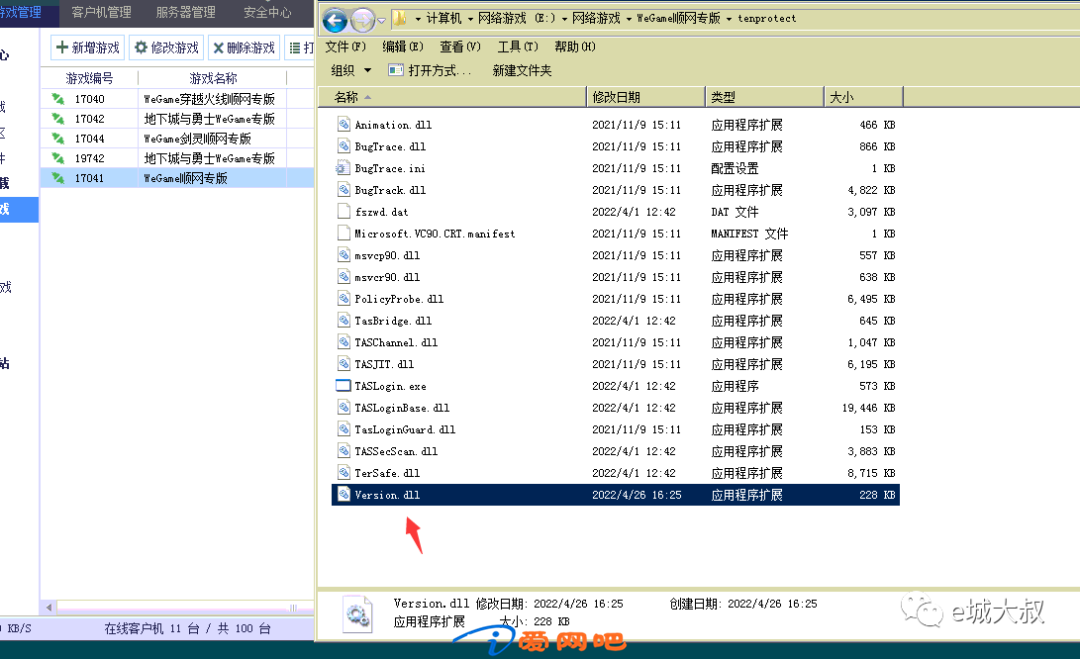This screenshot has height=659, width=1080.
Task: Open the navigation history dropdown arrow
Action: tap(382, 21)
